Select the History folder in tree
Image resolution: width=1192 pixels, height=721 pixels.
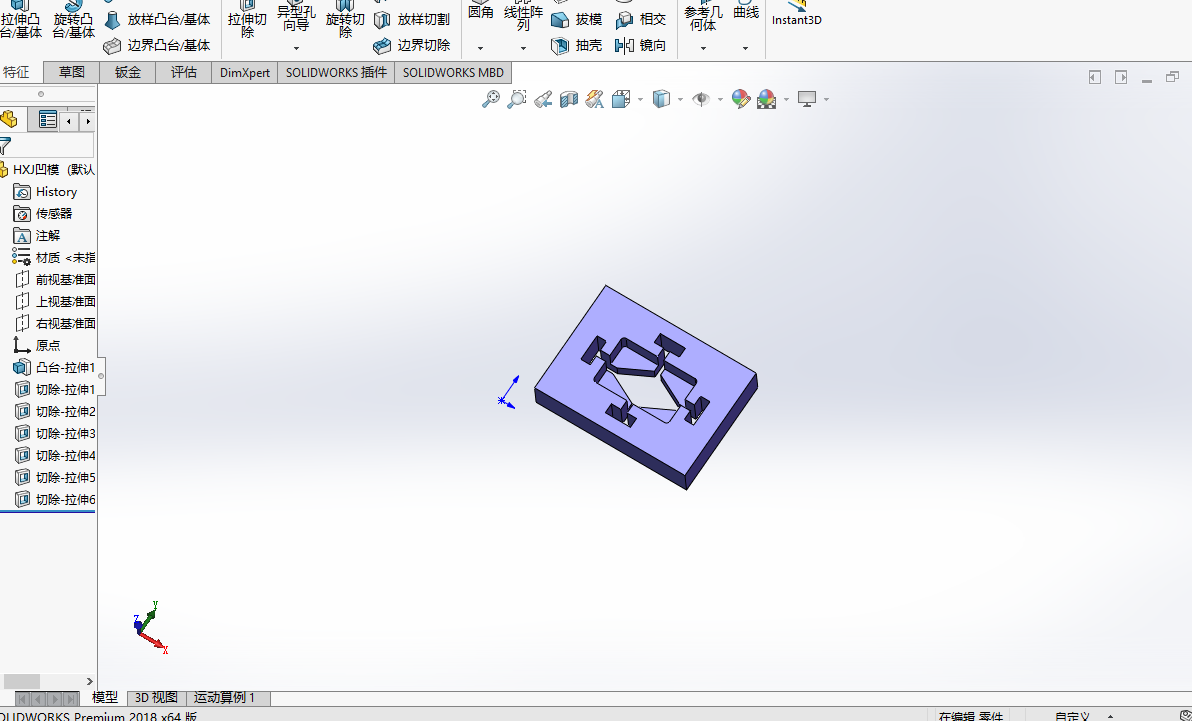46,192
